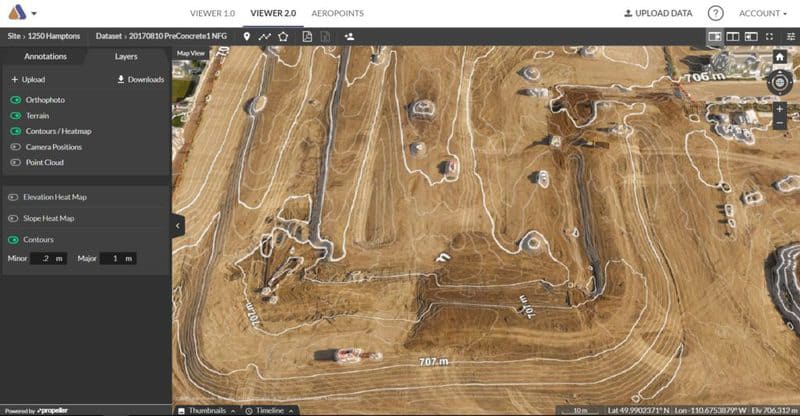Open the help question mark icon

click(715, 13)
